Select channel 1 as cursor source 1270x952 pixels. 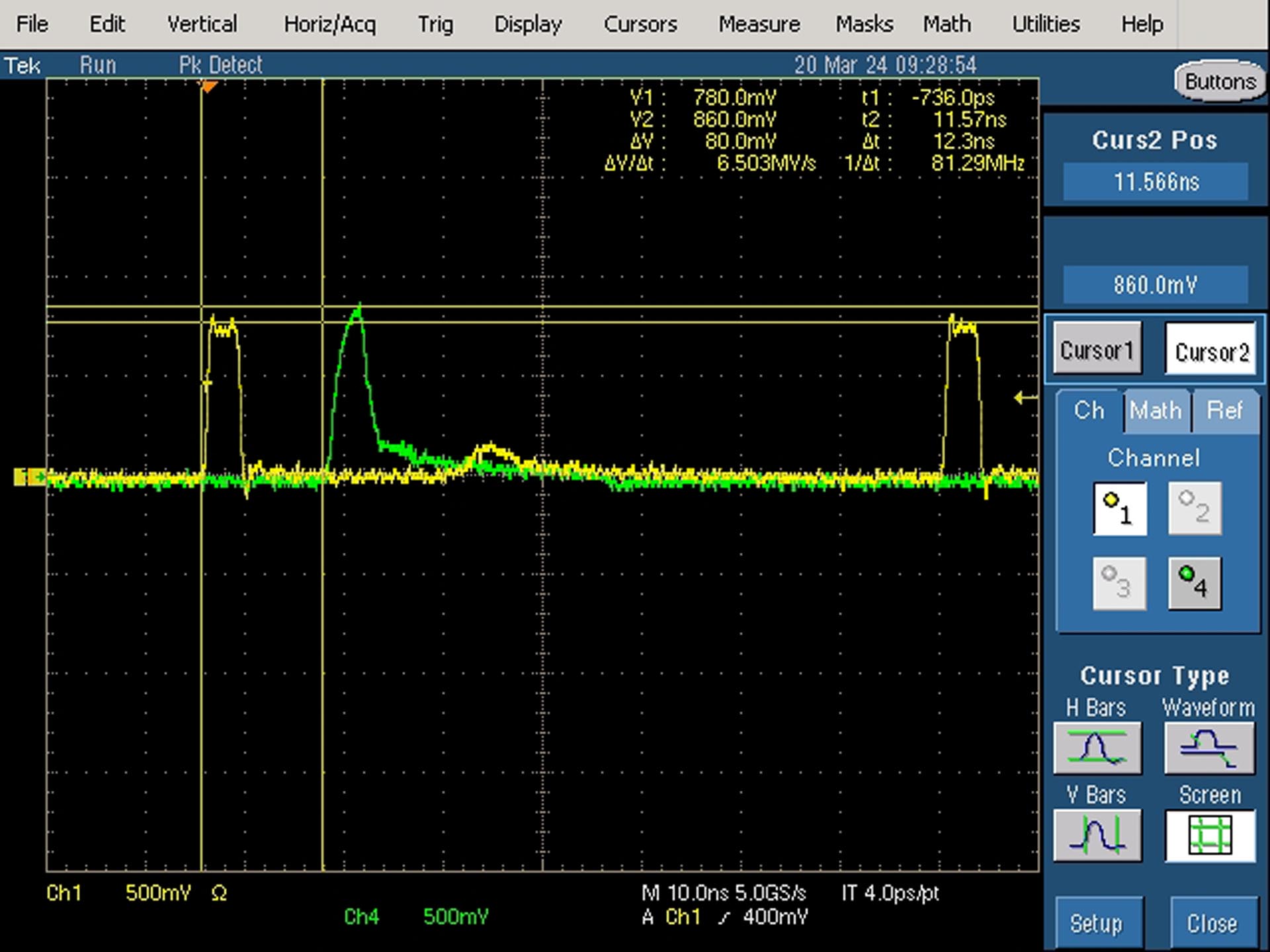1120,508
